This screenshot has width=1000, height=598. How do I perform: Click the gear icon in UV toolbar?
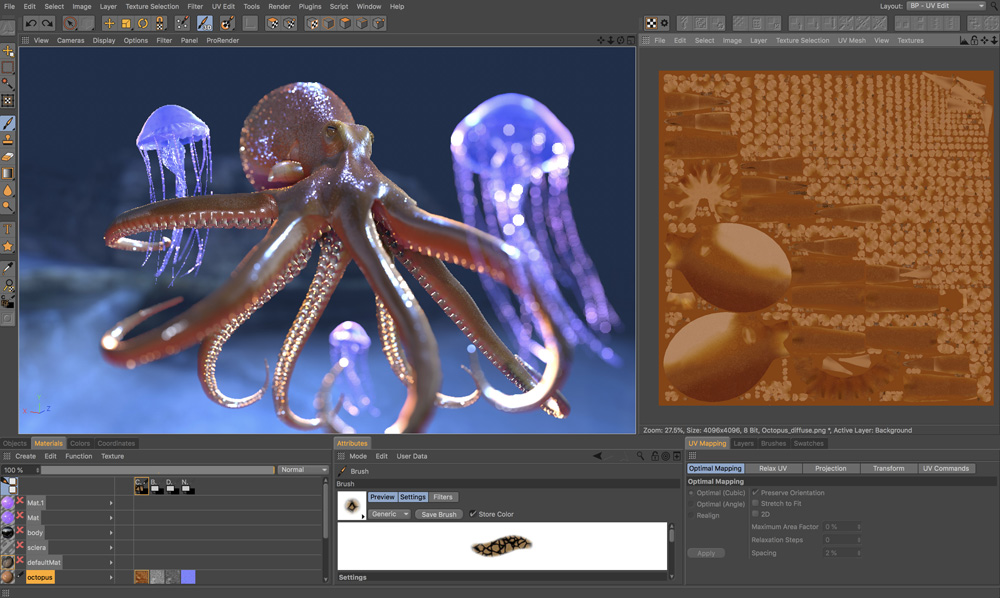(664, 24)
